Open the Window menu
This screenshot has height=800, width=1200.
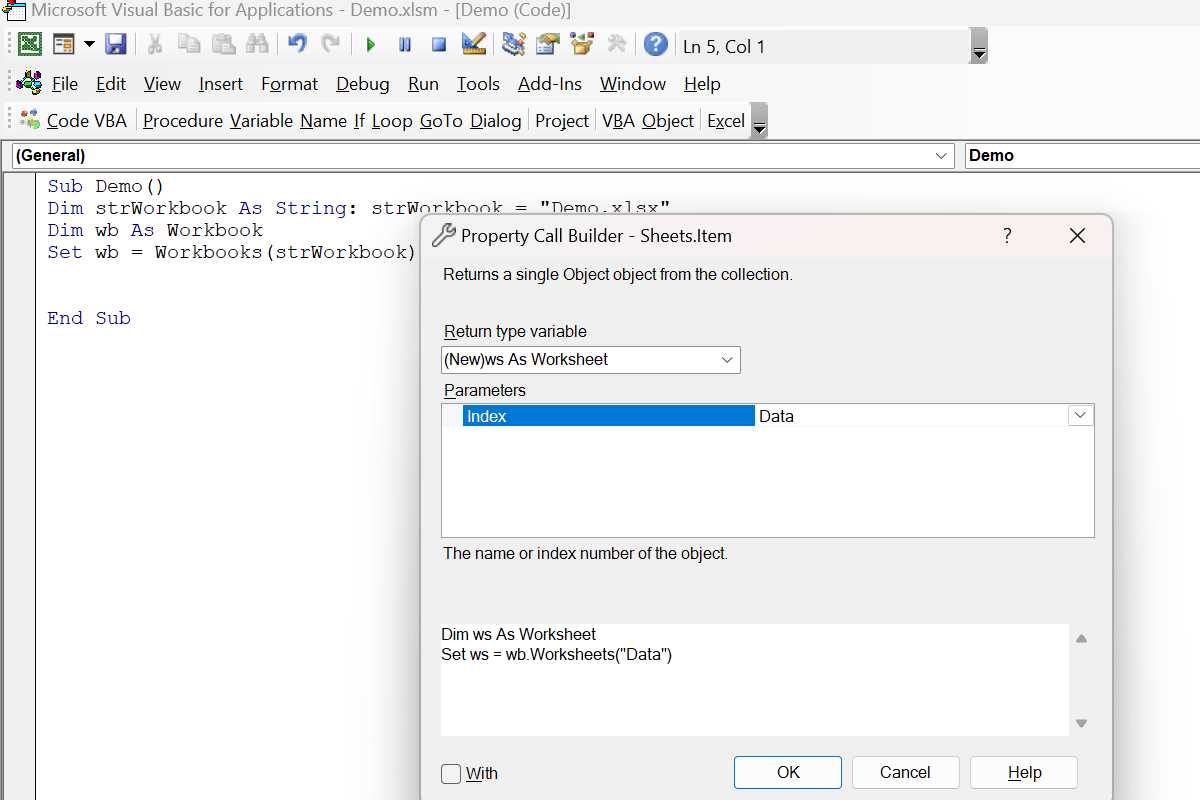click(633, 84)
